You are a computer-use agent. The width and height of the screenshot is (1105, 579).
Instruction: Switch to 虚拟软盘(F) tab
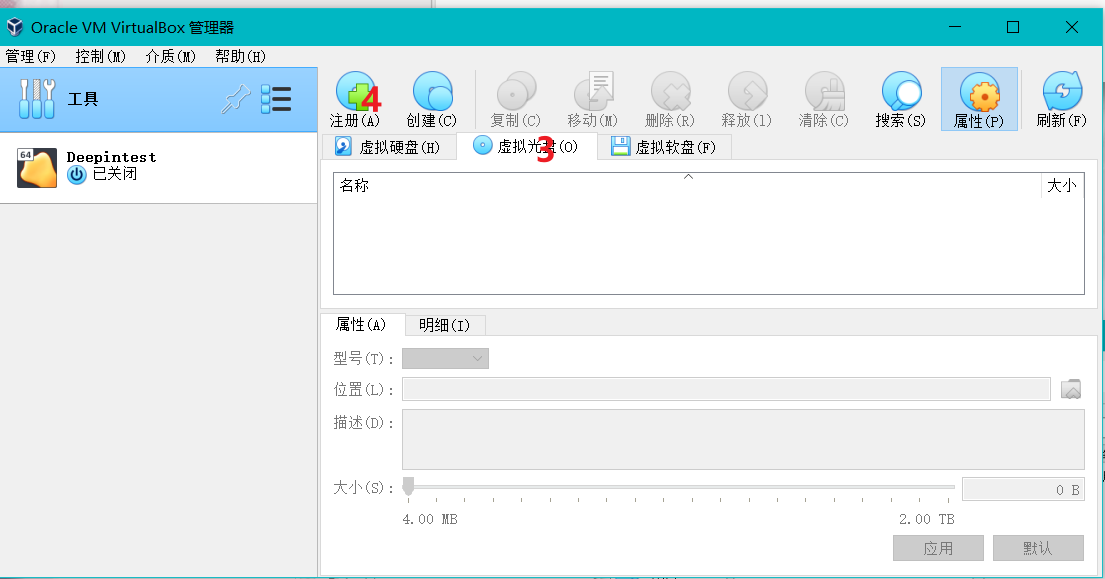(664, 147)
